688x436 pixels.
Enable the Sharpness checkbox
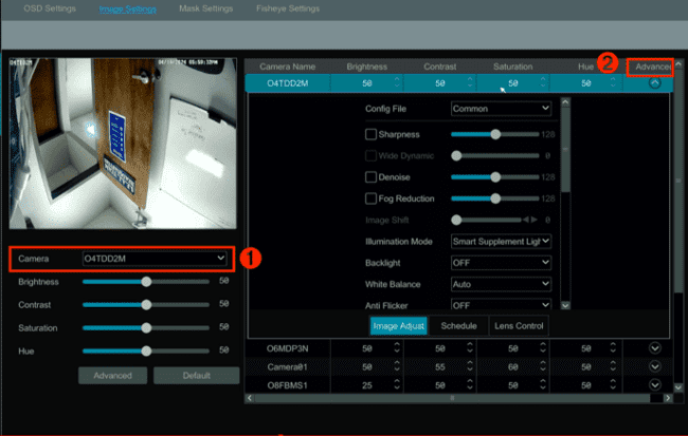(371, 133)
